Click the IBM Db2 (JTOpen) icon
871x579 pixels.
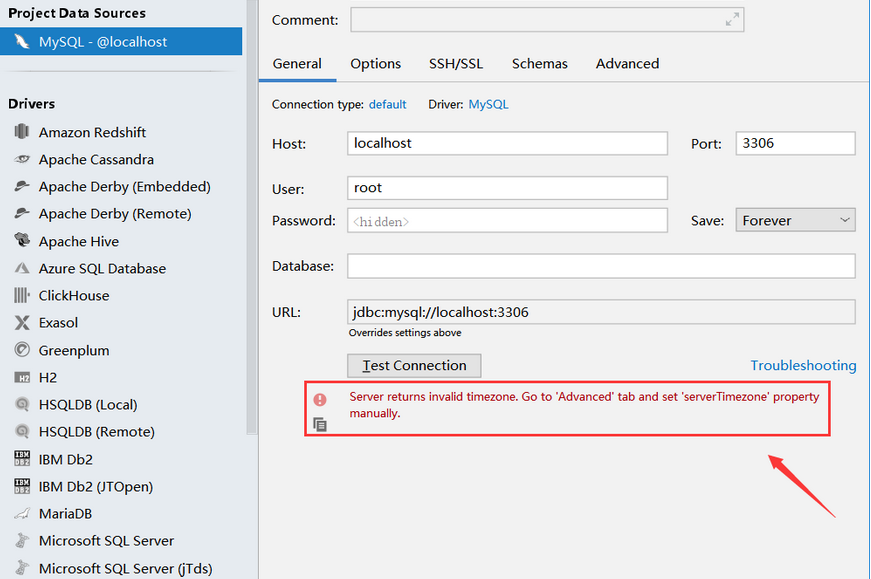(22, 486)
